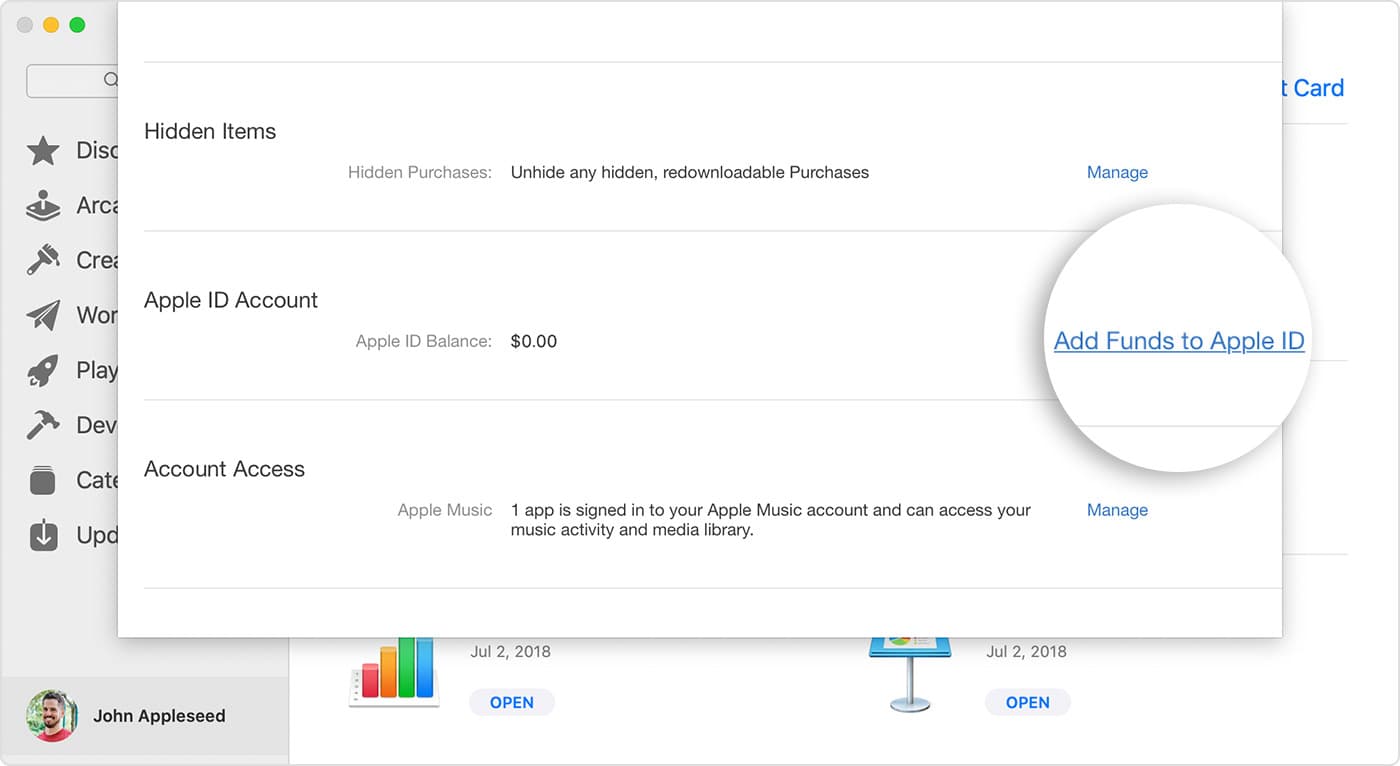The image size is (1400, 766).
Task: Open the Keynote app with OPEN button
Action: point(1027,702)
